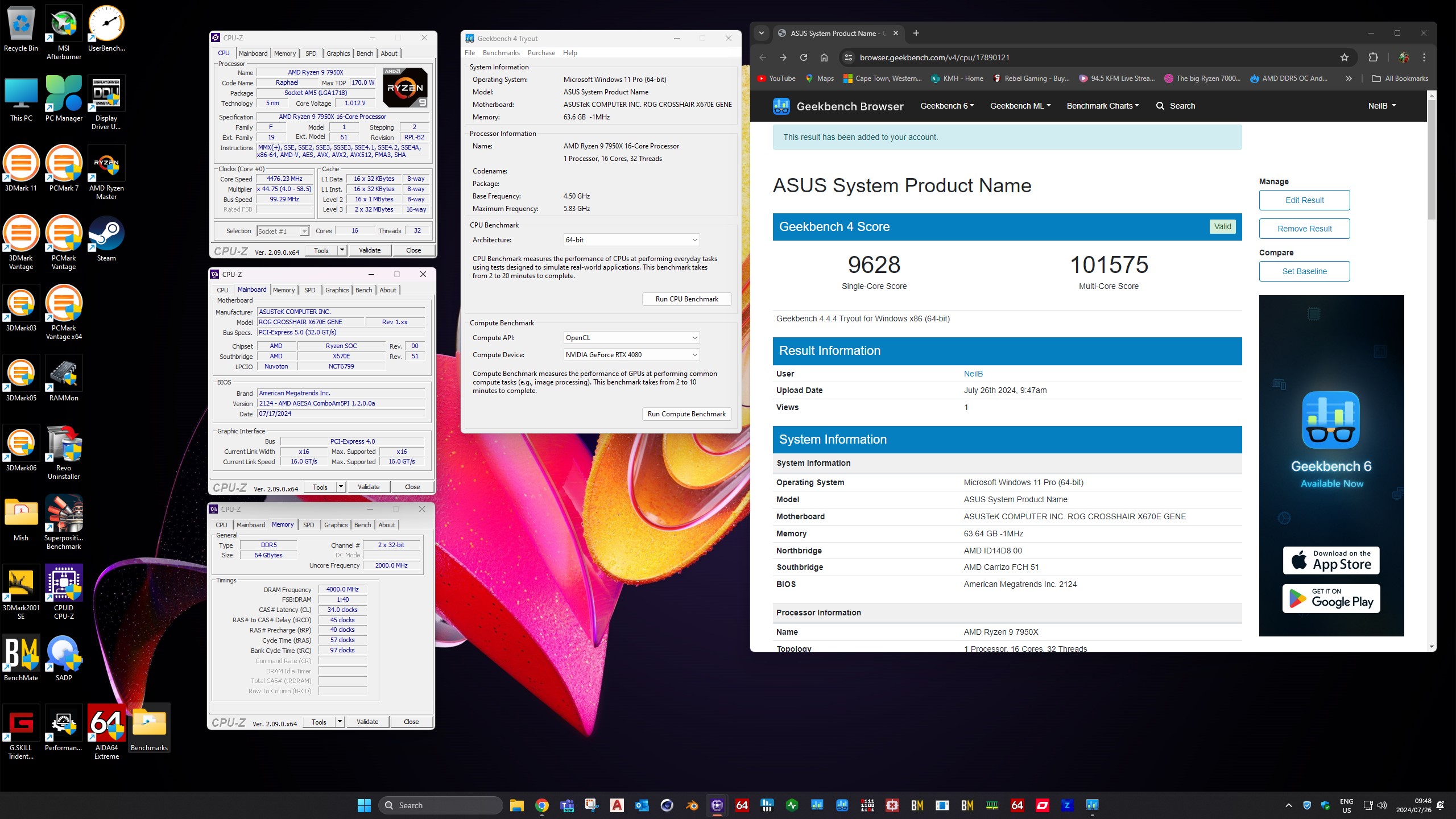
Task: Open the MSI Afterburner desktop icon
Action: [64, 32]
